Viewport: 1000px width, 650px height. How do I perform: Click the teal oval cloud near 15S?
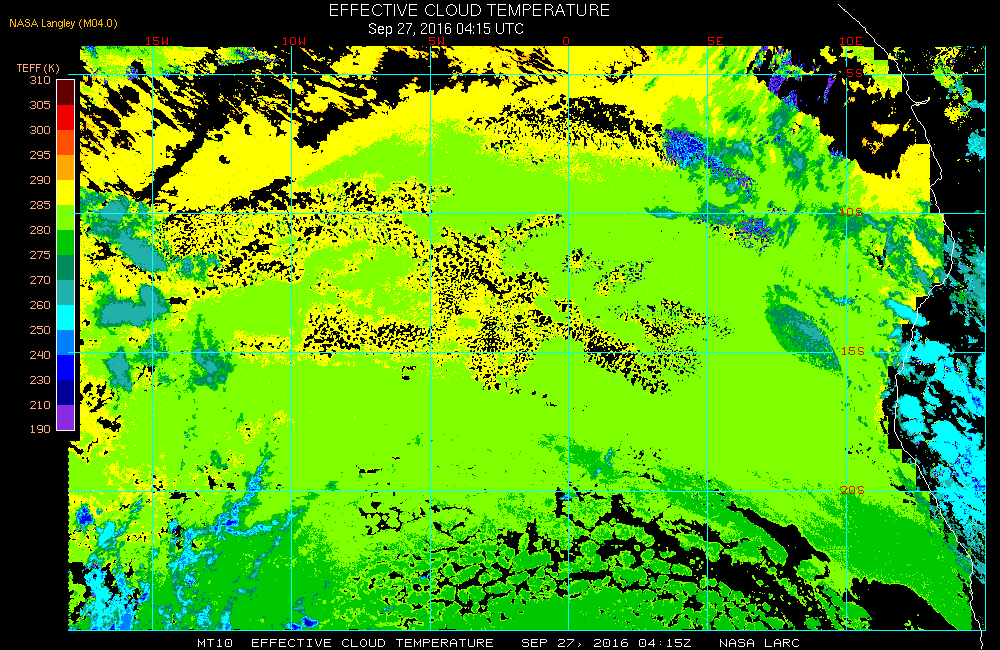pyautogui.click(x=803, y=336)
